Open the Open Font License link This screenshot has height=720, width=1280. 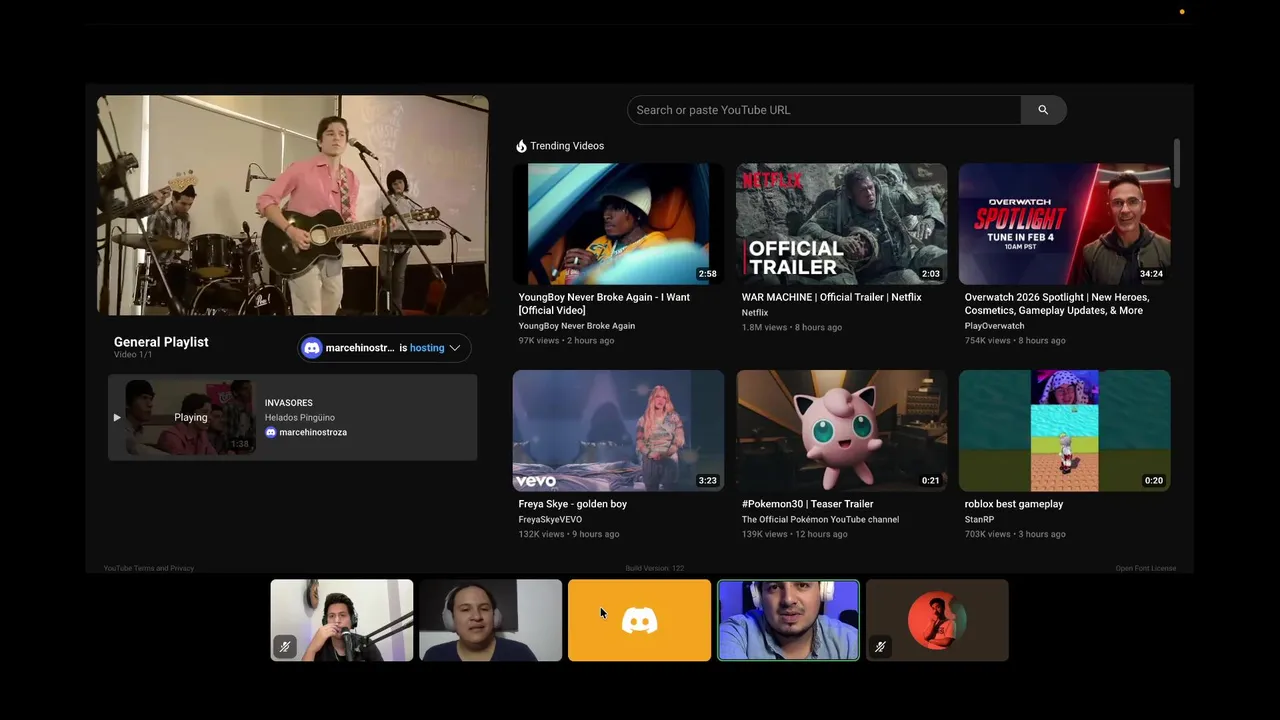(1146, 568)
